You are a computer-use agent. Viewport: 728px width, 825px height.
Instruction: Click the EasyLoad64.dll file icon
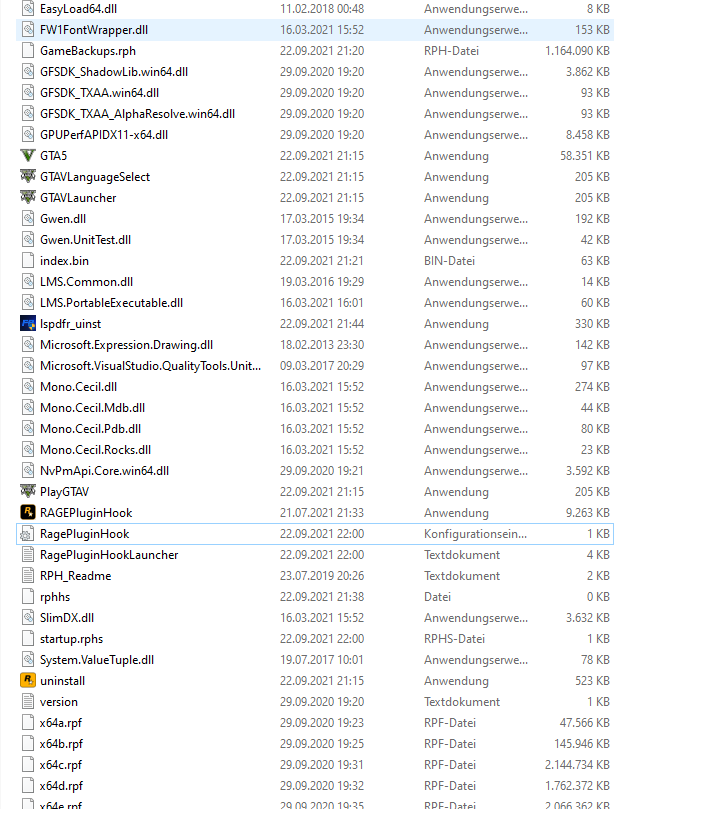(x=28, y=9)
